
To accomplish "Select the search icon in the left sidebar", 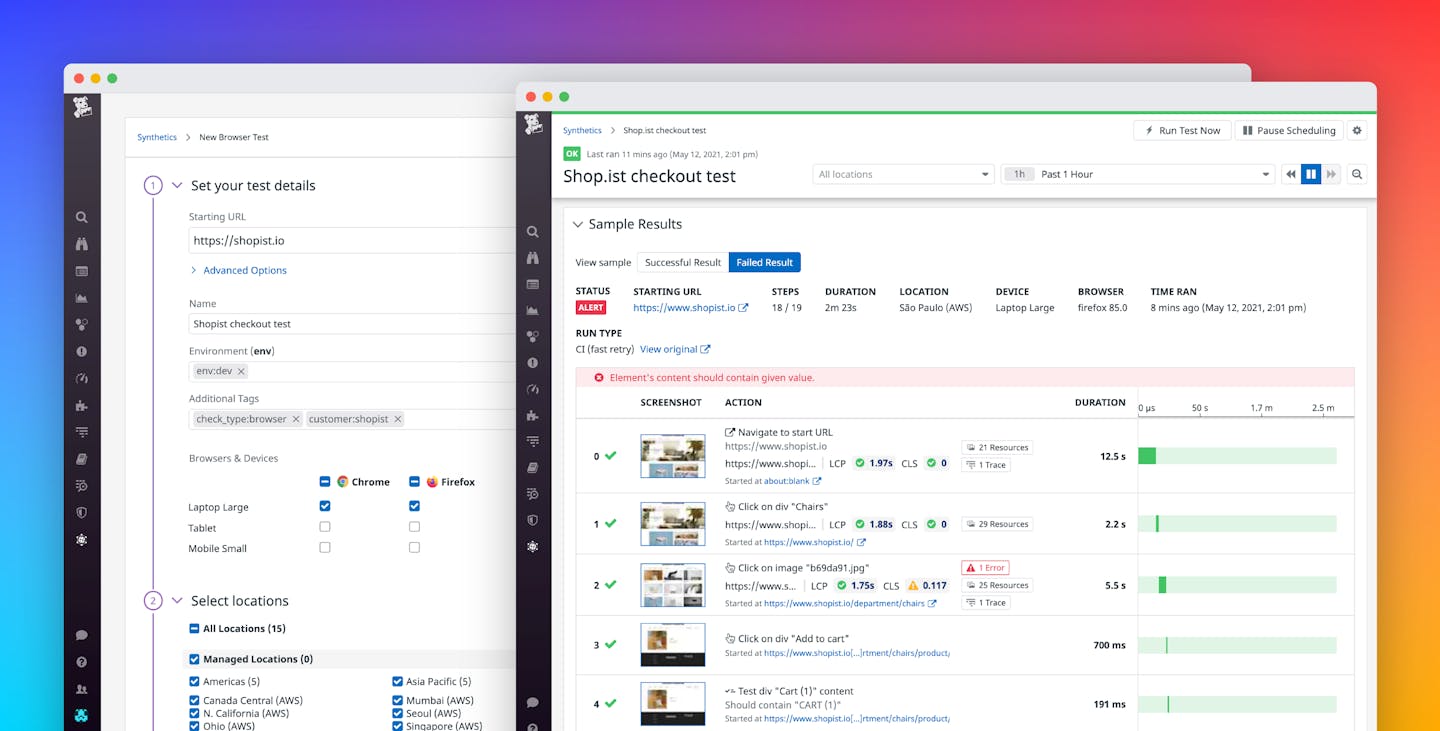I will coord(532,231).
